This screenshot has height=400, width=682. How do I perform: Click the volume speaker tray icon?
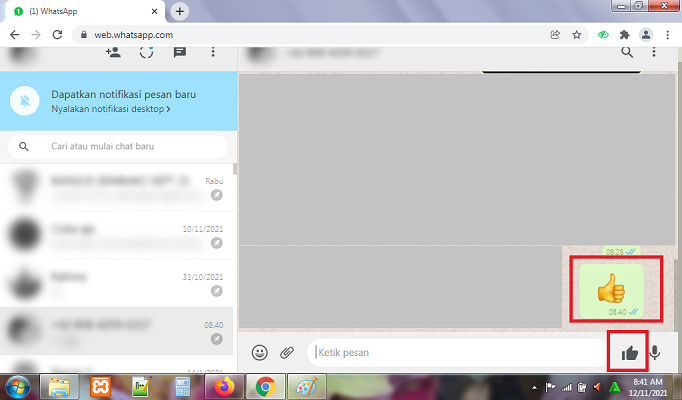597,387
